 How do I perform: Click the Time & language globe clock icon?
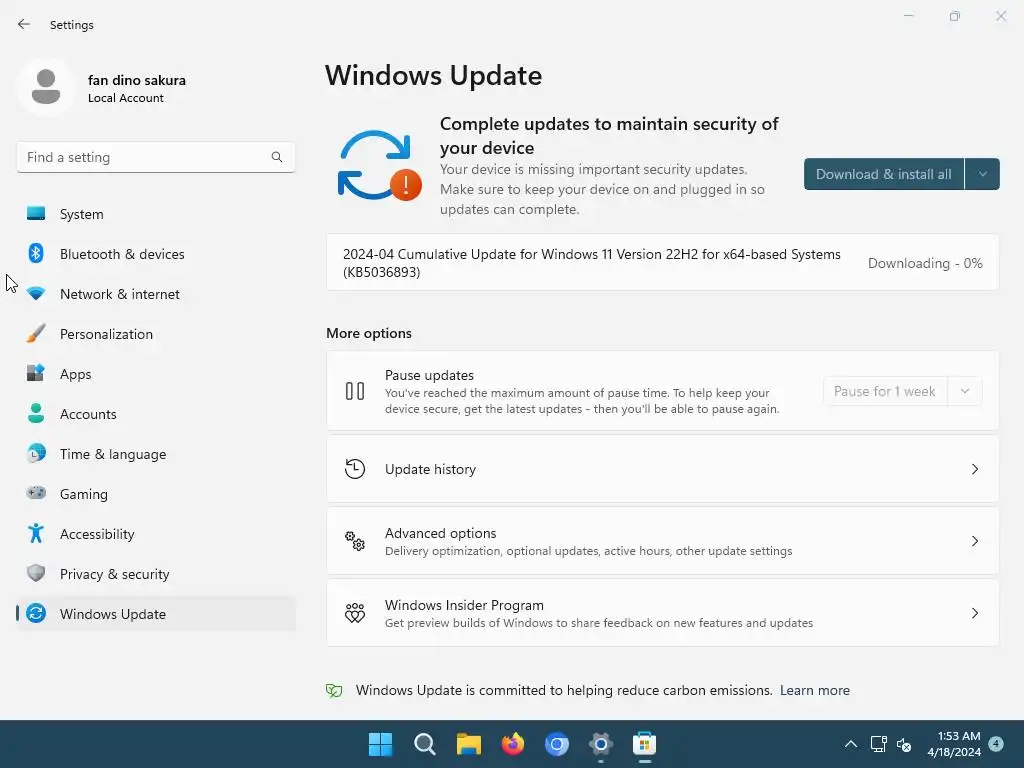[36, 453]
